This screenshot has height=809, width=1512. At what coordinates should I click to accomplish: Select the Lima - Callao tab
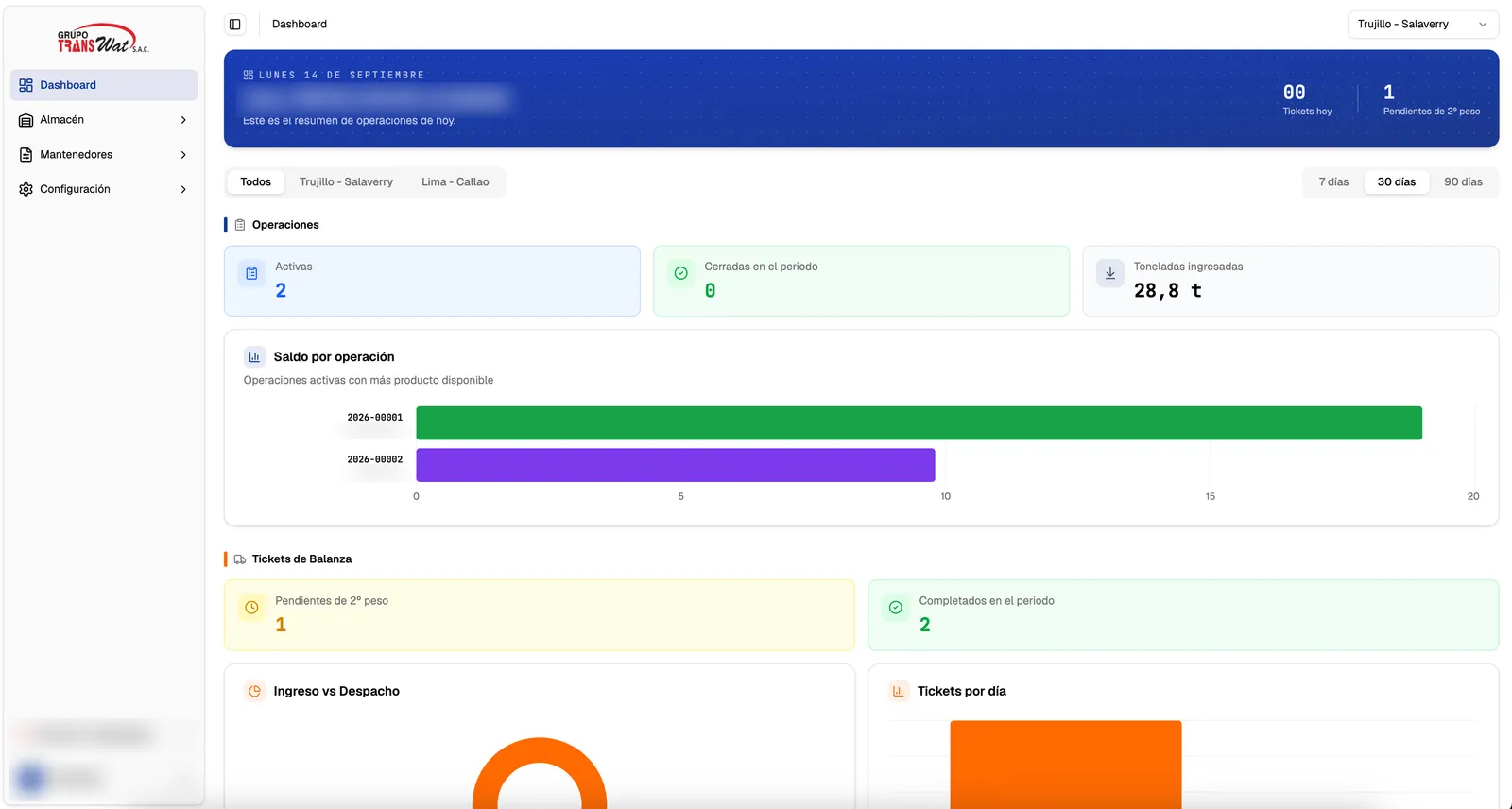coord(455,182)
